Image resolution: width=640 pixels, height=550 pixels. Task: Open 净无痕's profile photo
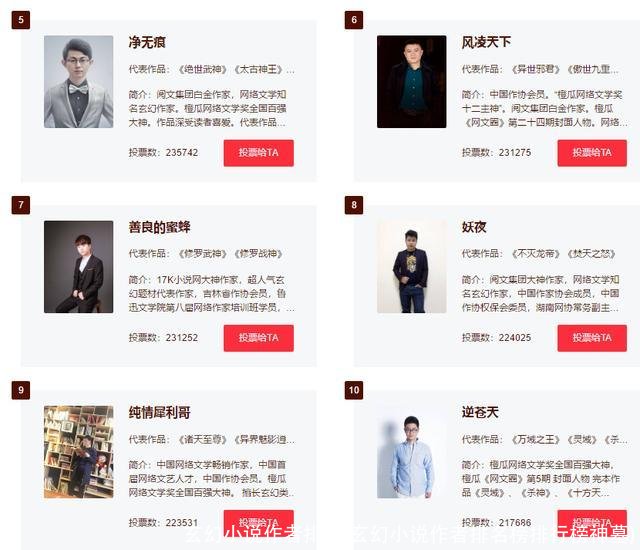click(78, 82)
